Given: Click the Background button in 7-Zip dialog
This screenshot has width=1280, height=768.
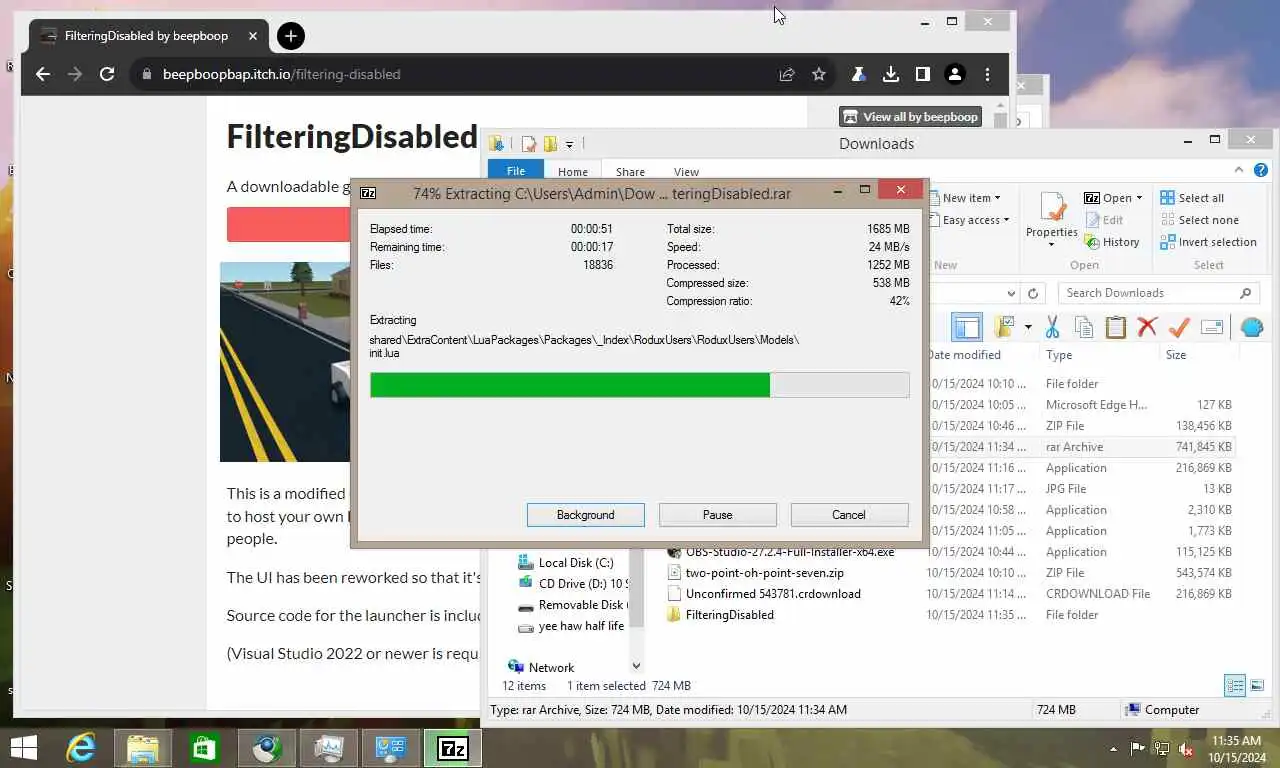Looking at the screenshot, I should point(586,515).
